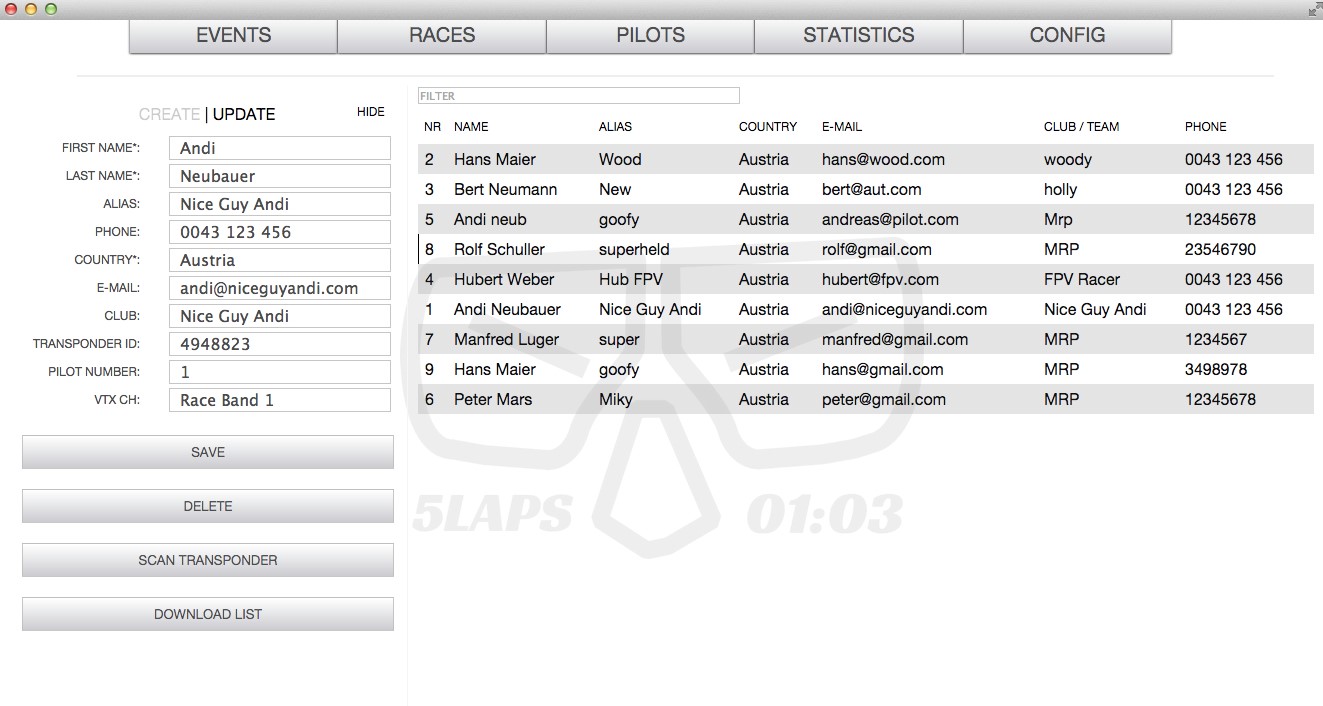This screenshot has width=1323, height=706.
Task: Open the EVENTS tab
Action: (x=233, y=35)
